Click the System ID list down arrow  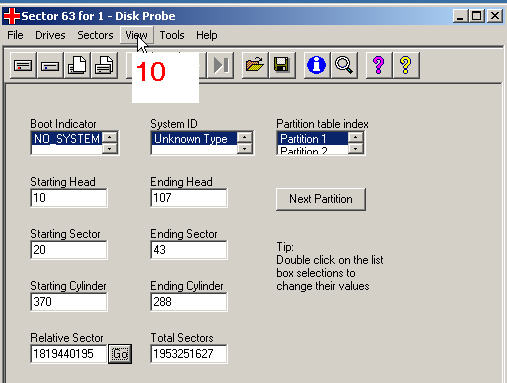[x=245, y=148]
